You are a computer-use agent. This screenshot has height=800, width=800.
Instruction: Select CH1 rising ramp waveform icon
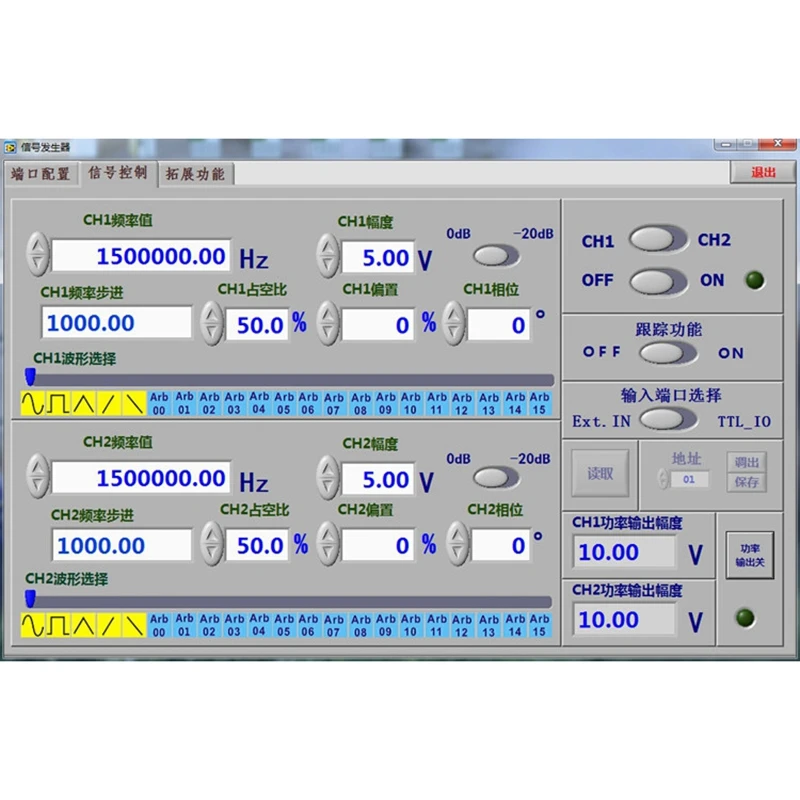(108, 404)
